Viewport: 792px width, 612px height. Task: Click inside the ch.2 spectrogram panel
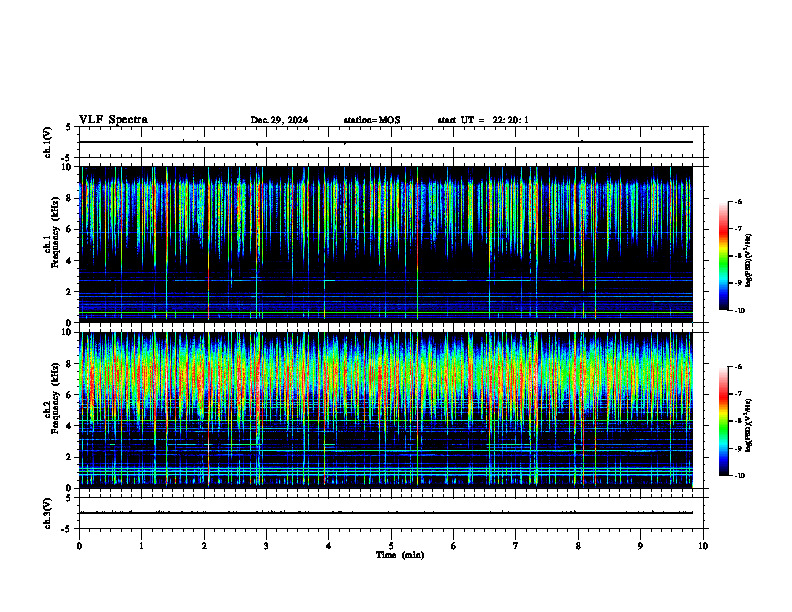click(x=386, y=410)
